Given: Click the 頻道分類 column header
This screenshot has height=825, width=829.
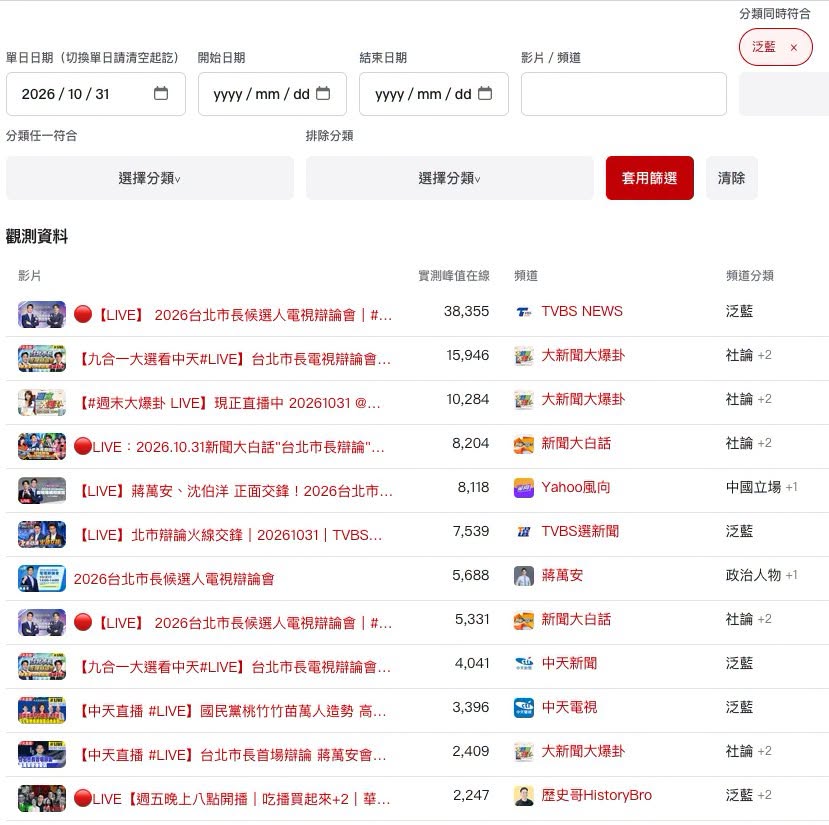Looking at the screenshot, I should click(750, 276).
